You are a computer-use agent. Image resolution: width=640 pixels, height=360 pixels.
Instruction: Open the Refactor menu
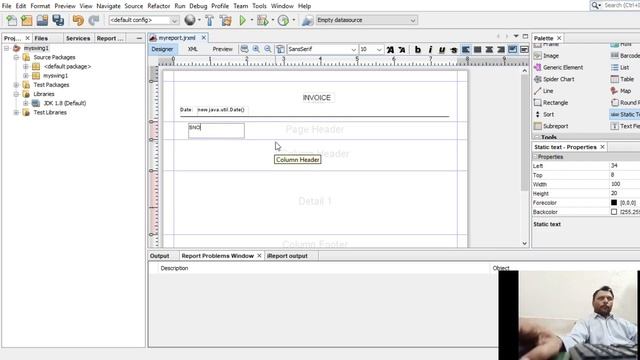(158, 6)
